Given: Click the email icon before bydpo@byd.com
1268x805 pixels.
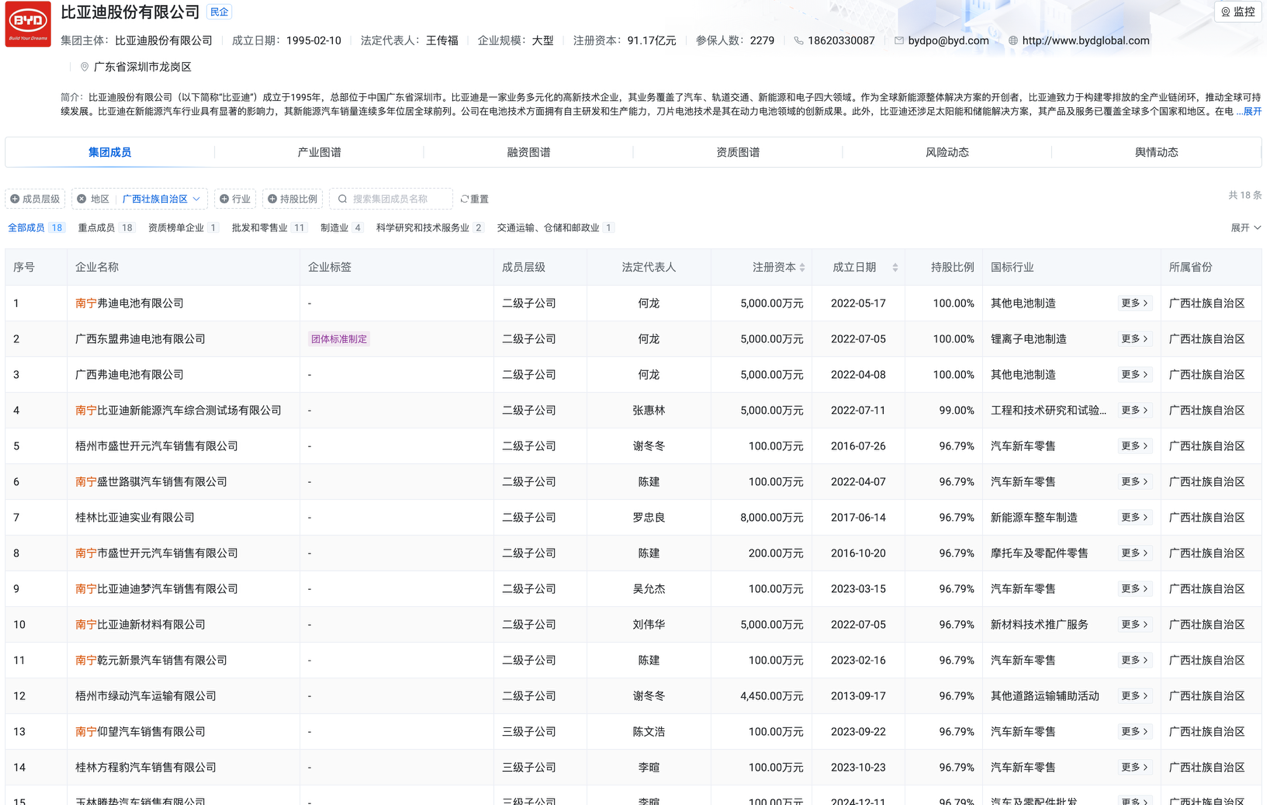Looking at the screenshot, I should [899, 41].
